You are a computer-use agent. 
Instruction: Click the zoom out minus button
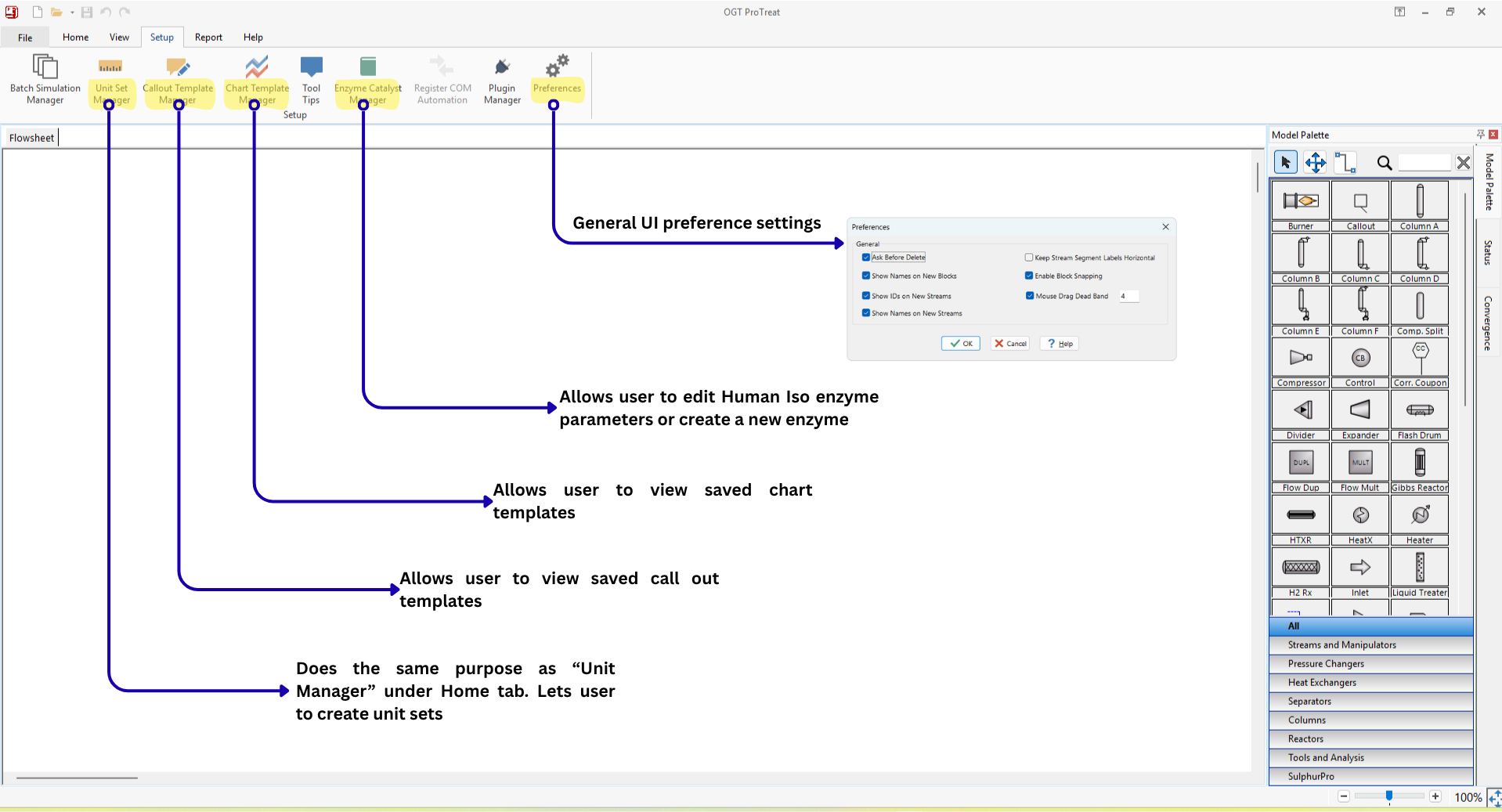1344,796
